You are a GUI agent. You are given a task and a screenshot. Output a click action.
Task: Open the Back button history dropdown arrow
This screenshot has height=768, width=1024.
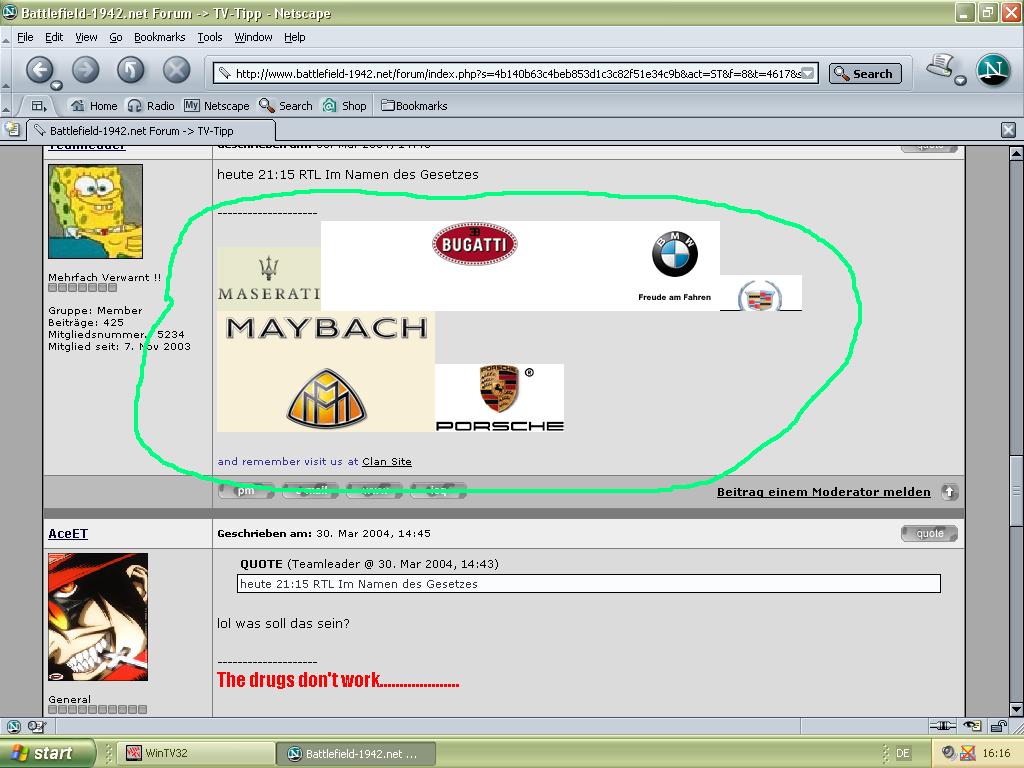56,86
